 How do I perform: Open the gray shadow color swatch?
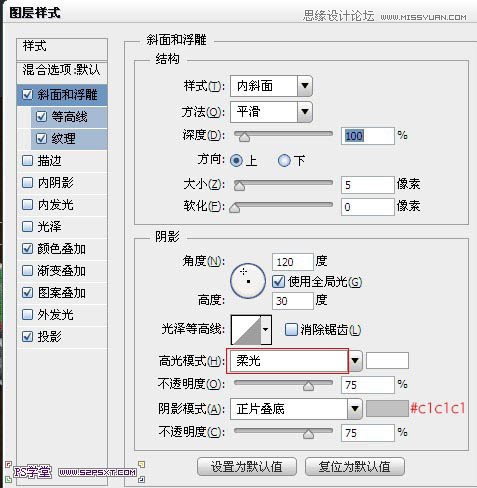[387, 409]
